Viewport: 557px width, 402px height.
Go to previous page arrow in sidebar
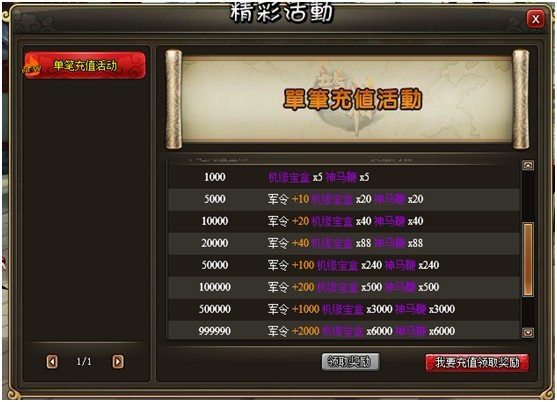pyautogui.click(x=52, y=362)
